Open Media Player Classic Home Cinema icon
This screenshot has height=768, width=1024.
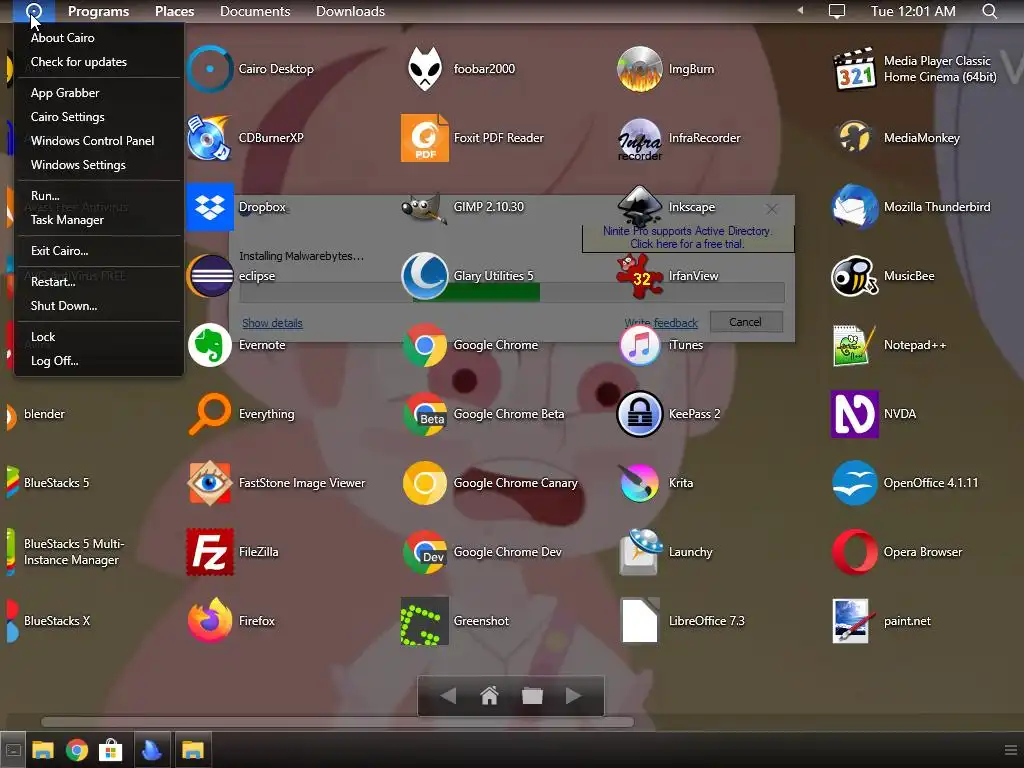point(854,69)
